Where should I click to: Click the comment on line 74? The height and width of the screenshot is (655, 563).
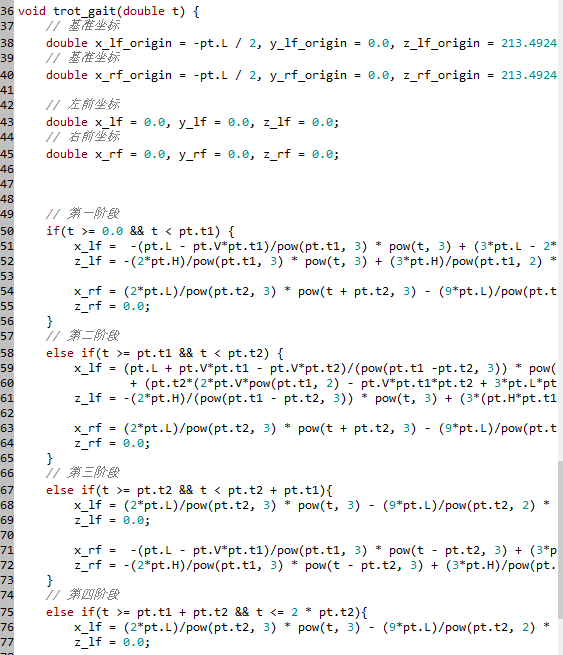point(83,594)
